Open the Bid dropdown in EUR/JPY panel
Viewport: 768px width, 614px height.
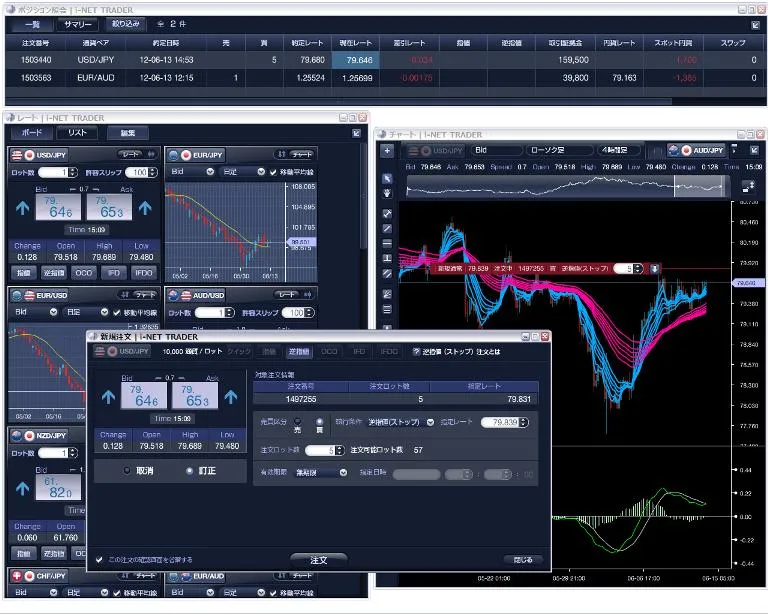point(191,172)
